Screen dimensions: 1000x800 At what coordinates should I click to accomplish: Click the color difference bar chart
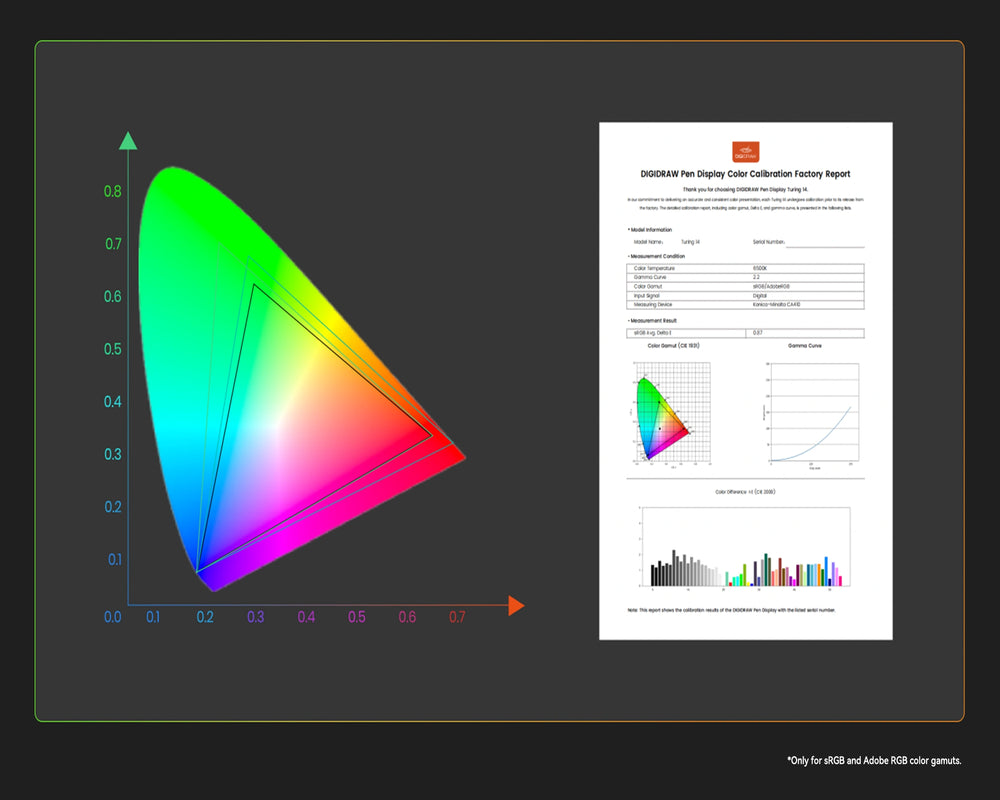745,548
